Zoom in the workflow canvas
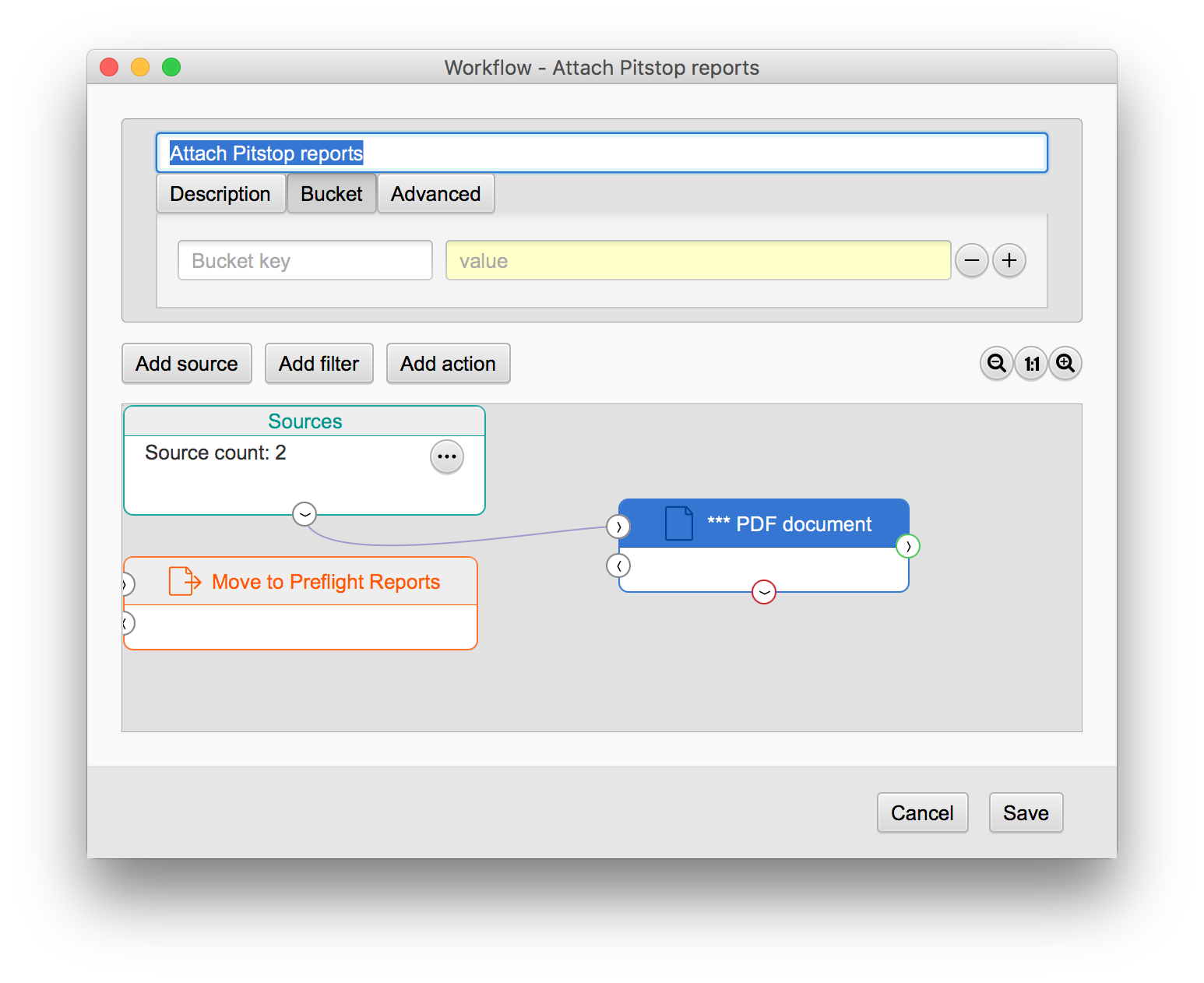1204x983 pixels. [x=1065, y=364]
